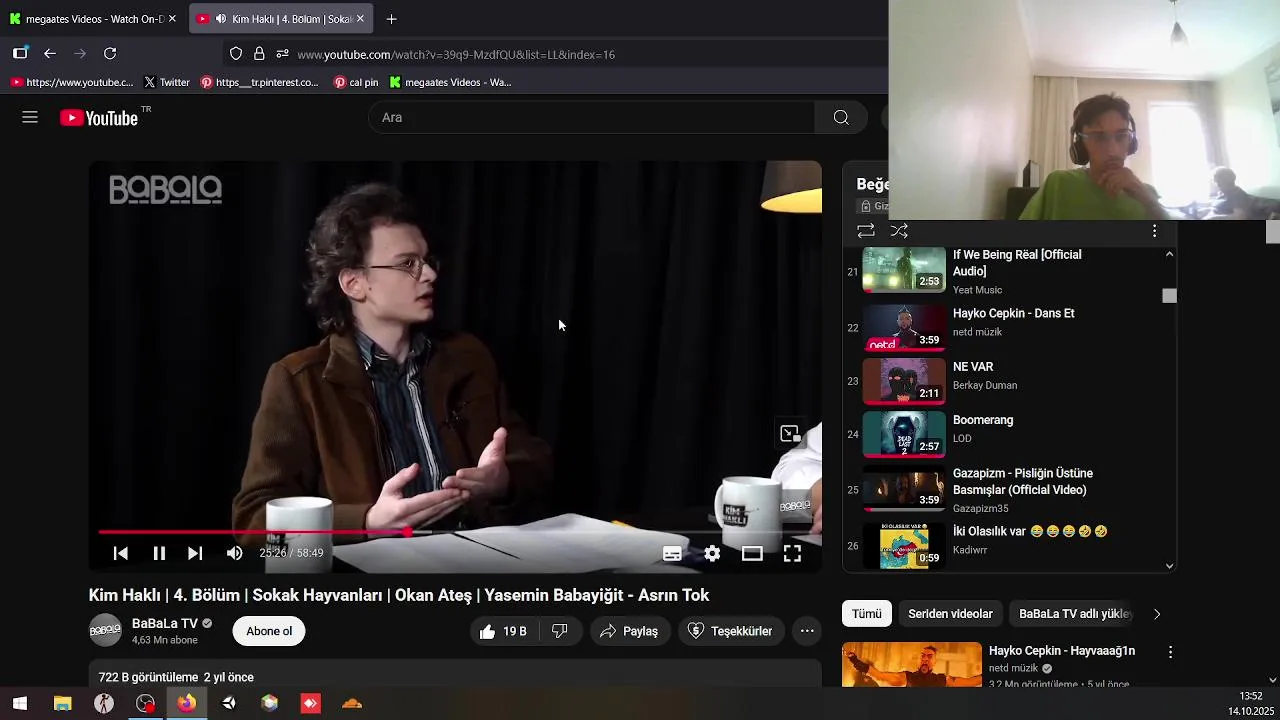Image resolution: width=1280 pixels, height=720 pixels.
Task: Click the tracking protection shield icon
Action: point(236,54)
